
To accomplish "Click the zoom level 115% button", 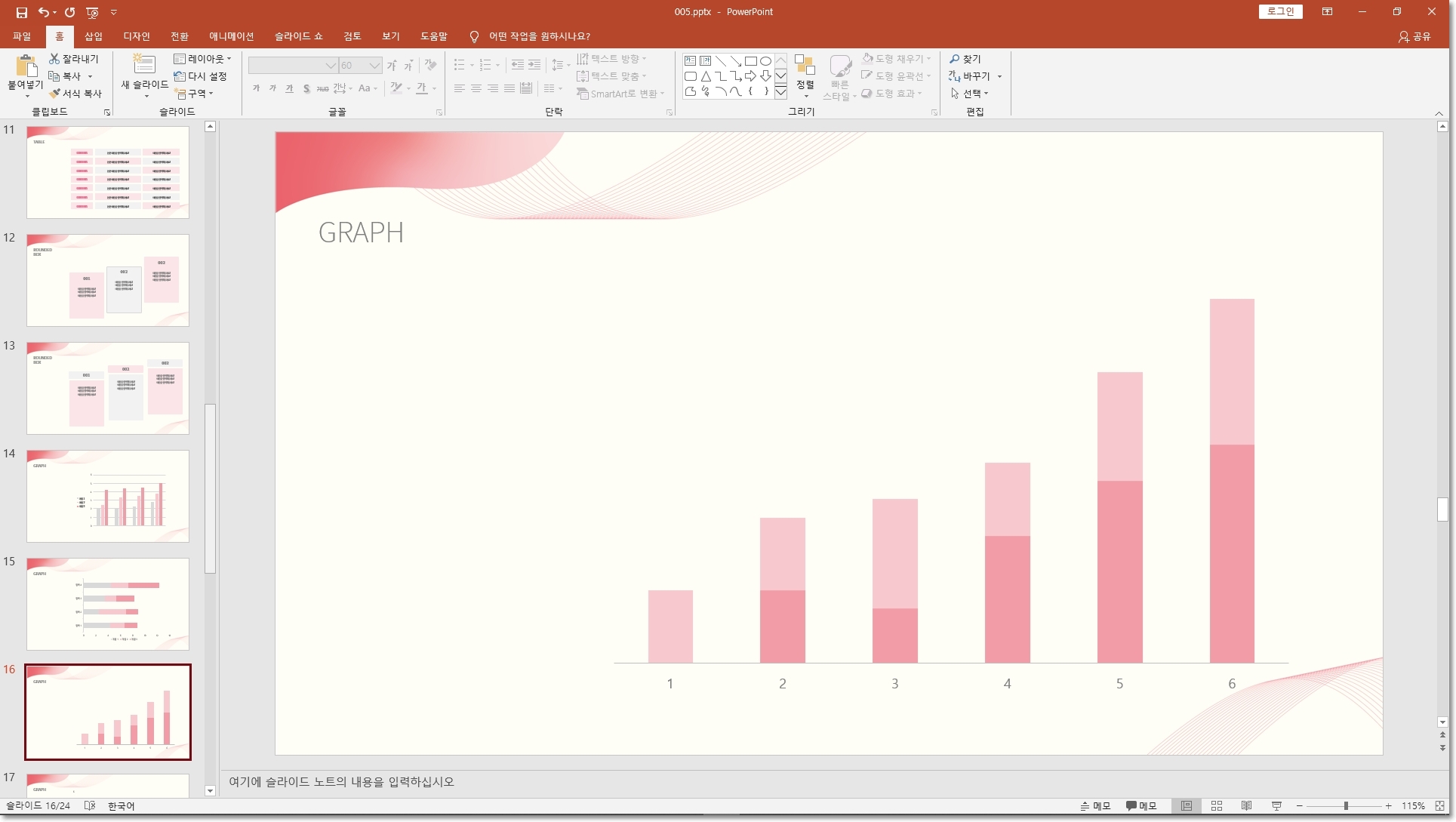I will 1414,806.
